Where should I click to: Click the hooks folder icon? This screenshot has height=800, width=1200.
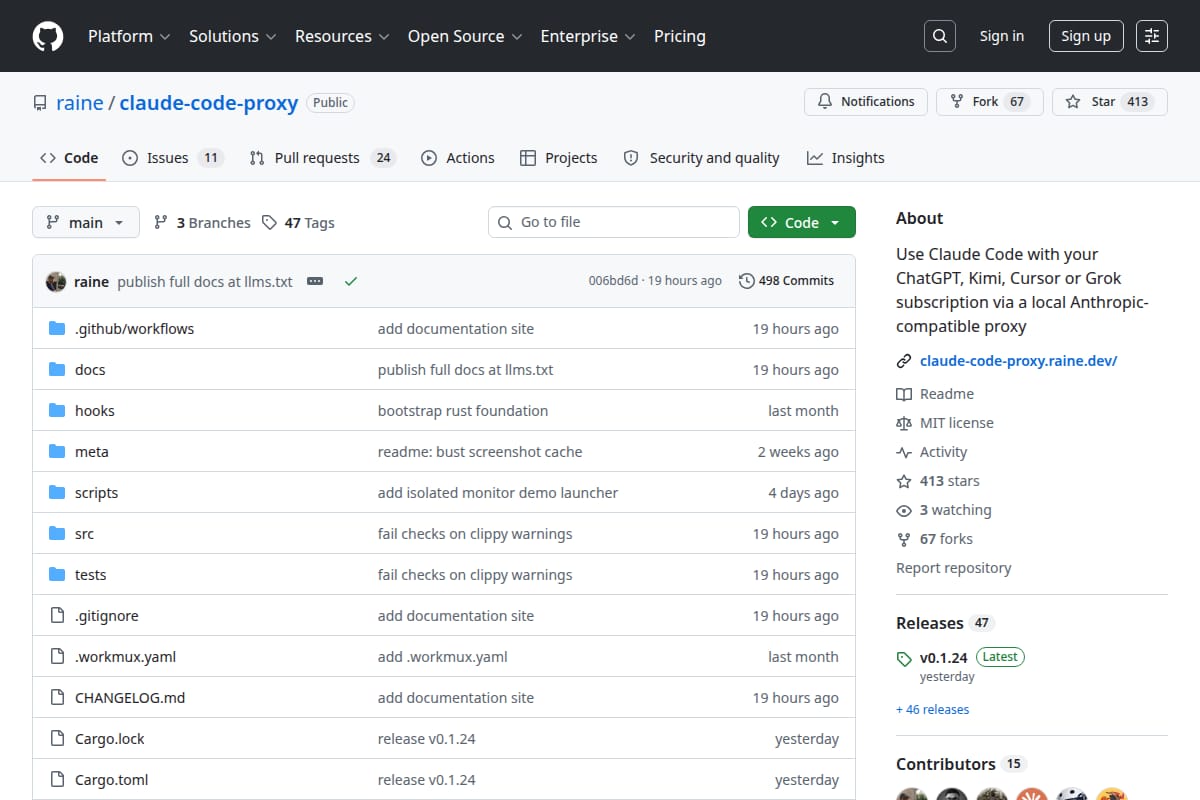coord(57,411)
